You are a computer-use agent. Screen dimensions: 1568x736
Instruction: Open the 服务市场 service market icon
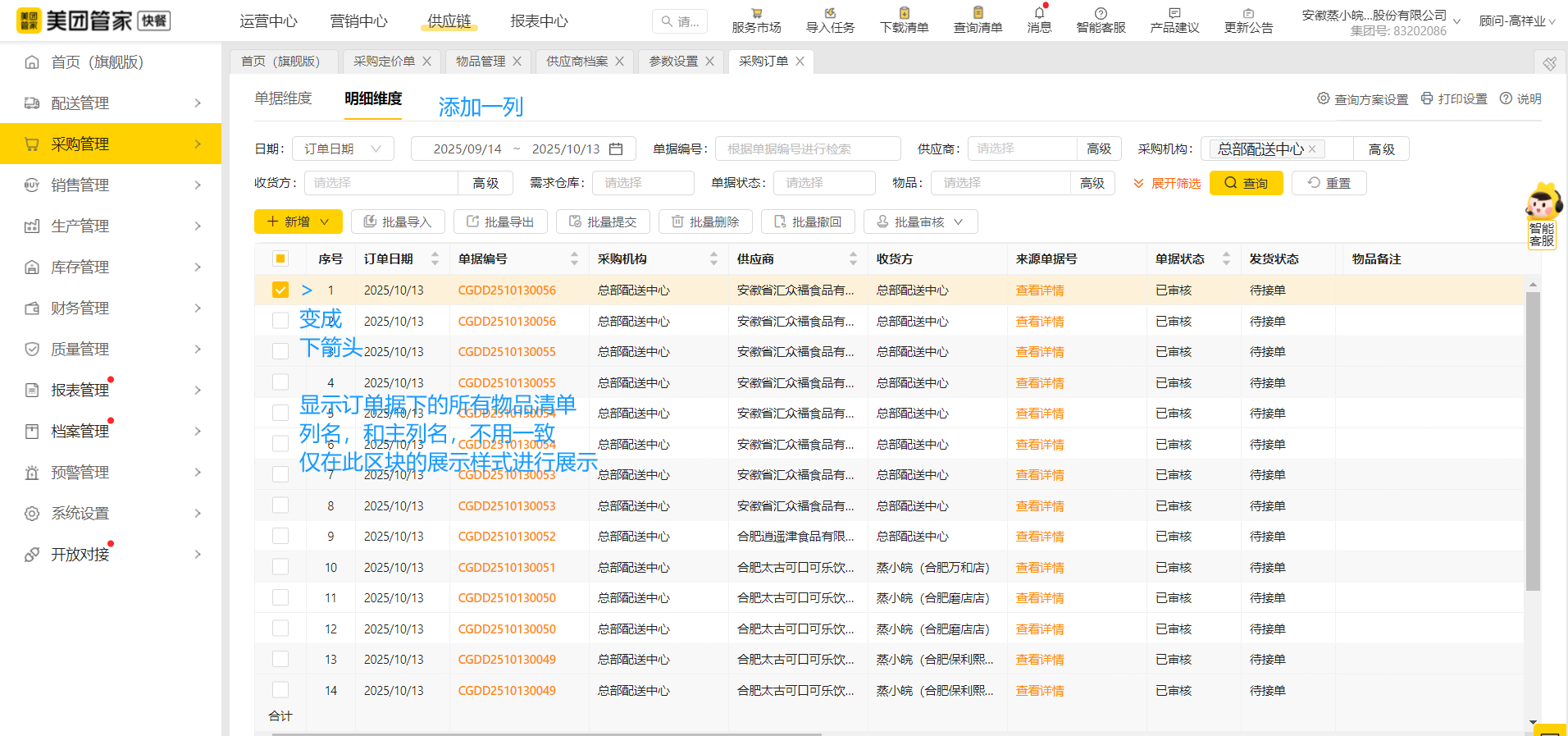click(756, 21)
